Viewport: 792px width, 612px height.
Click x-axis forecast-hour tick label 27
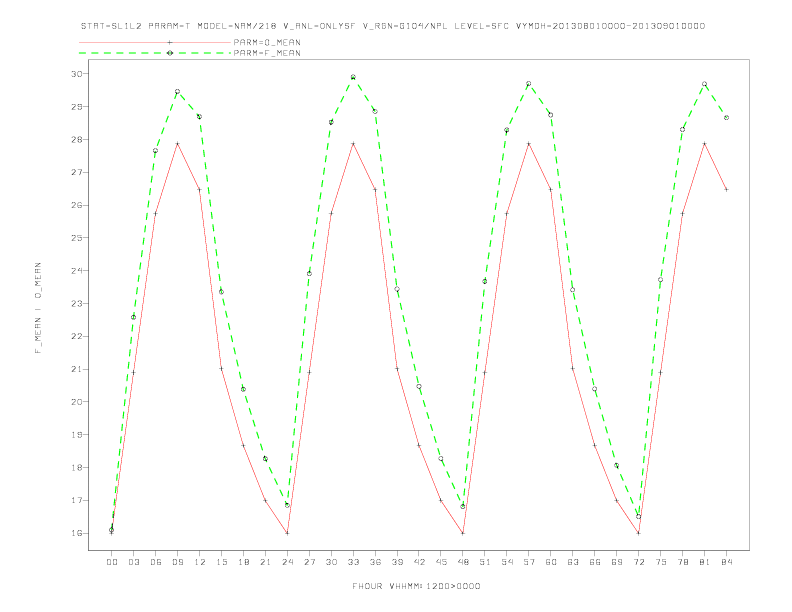coord(309,562)
